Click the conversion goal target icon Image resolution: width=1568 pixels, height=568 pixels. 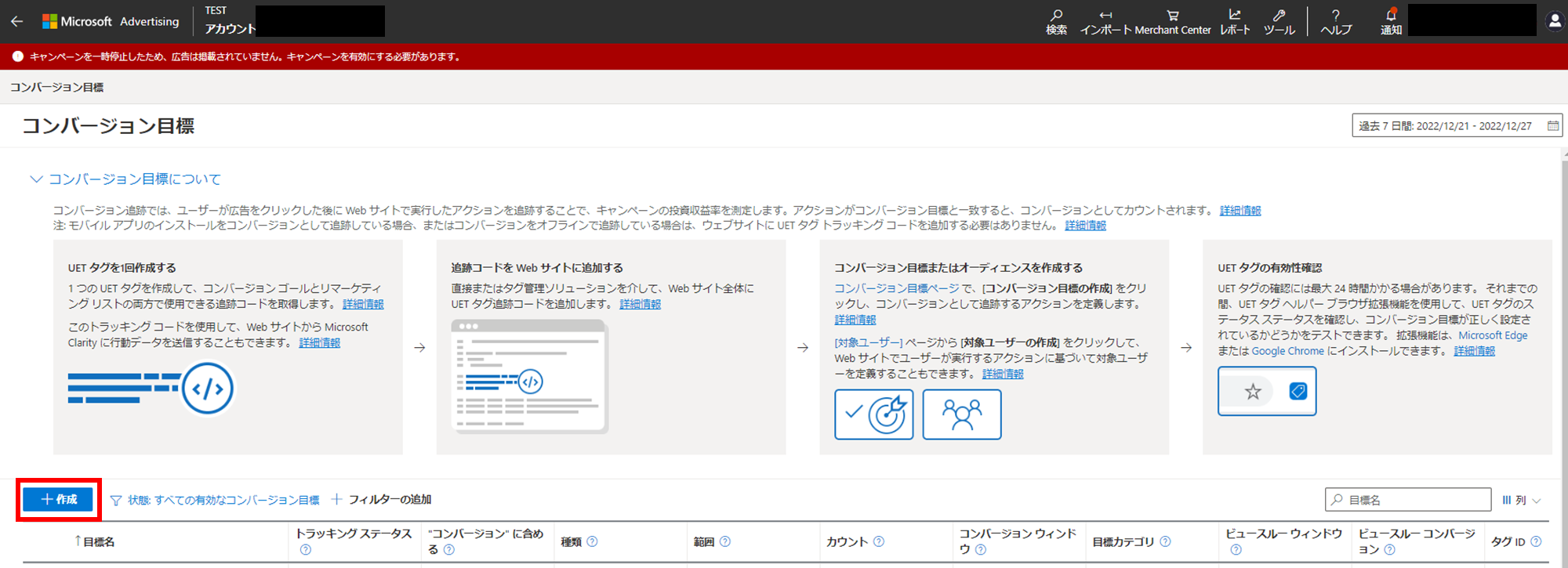click(x=873, y=414)
